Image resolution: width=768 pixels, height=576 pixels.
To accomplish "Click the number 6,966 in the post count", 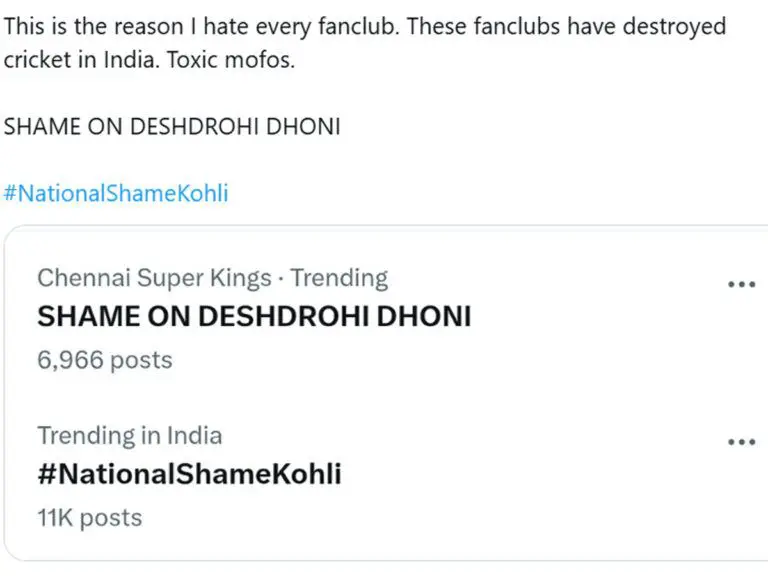I will click(x=70, y=360).
